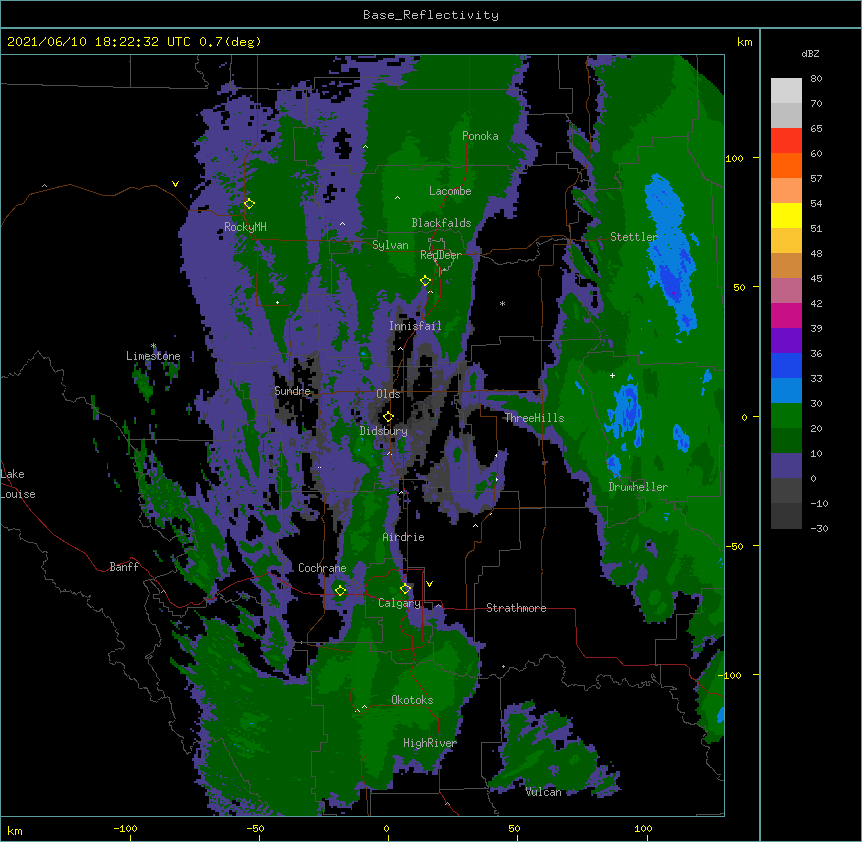Click the 100 tick on the right axis
Screen dimensions: 862x842
coord(734,158)
